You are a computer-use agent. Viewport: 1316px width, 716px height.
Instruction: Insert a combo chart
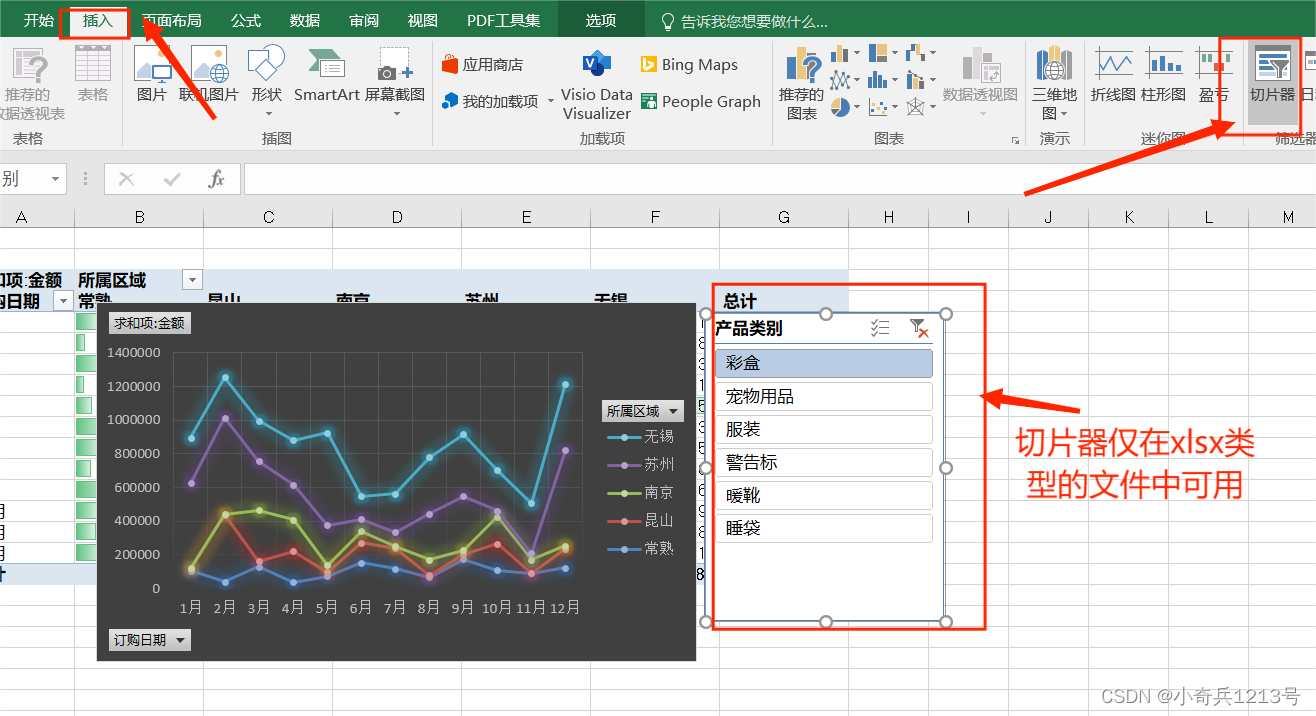coord(920,80)
